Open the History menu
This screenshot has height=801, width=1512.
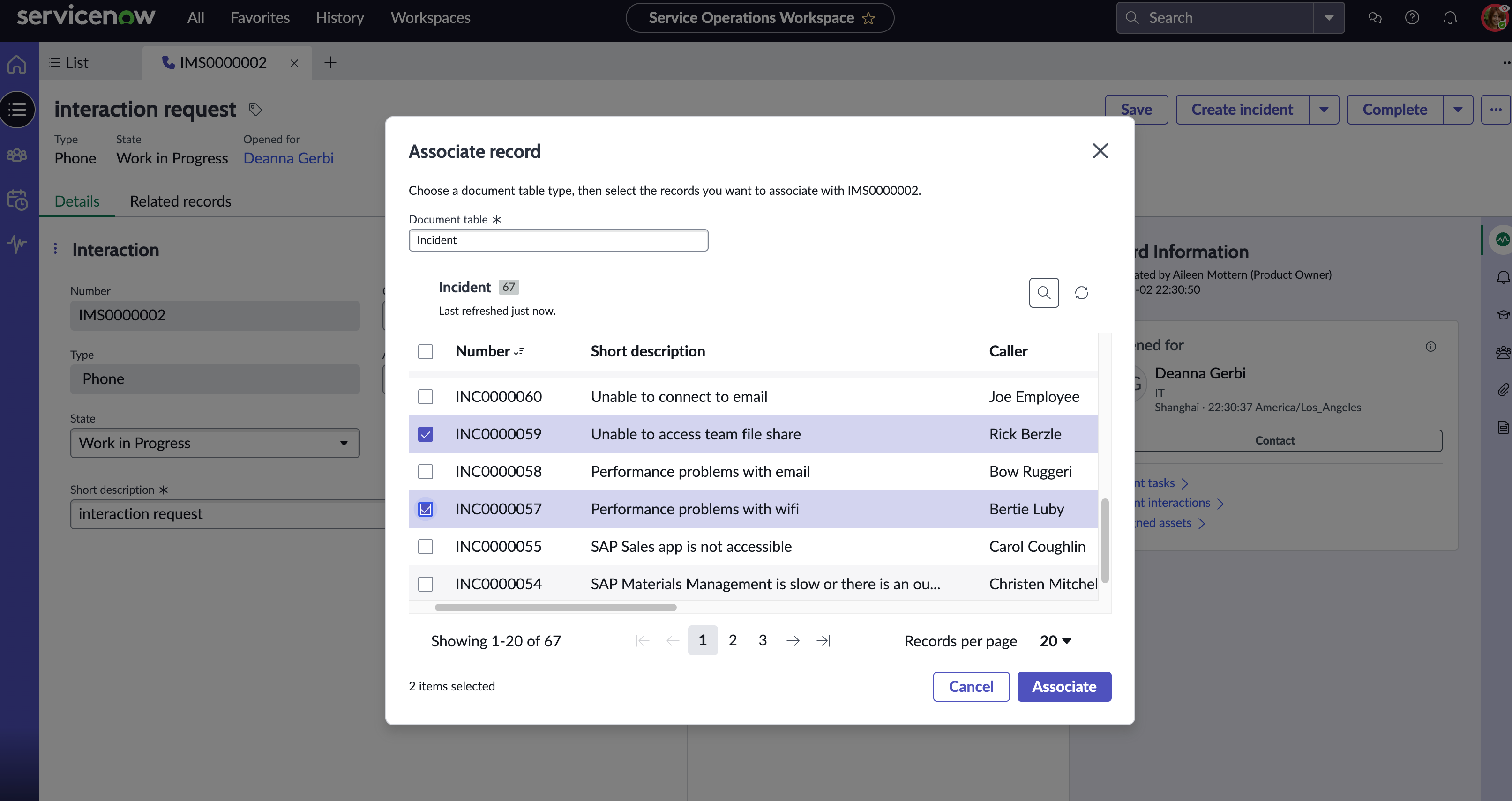coord(340,18)
